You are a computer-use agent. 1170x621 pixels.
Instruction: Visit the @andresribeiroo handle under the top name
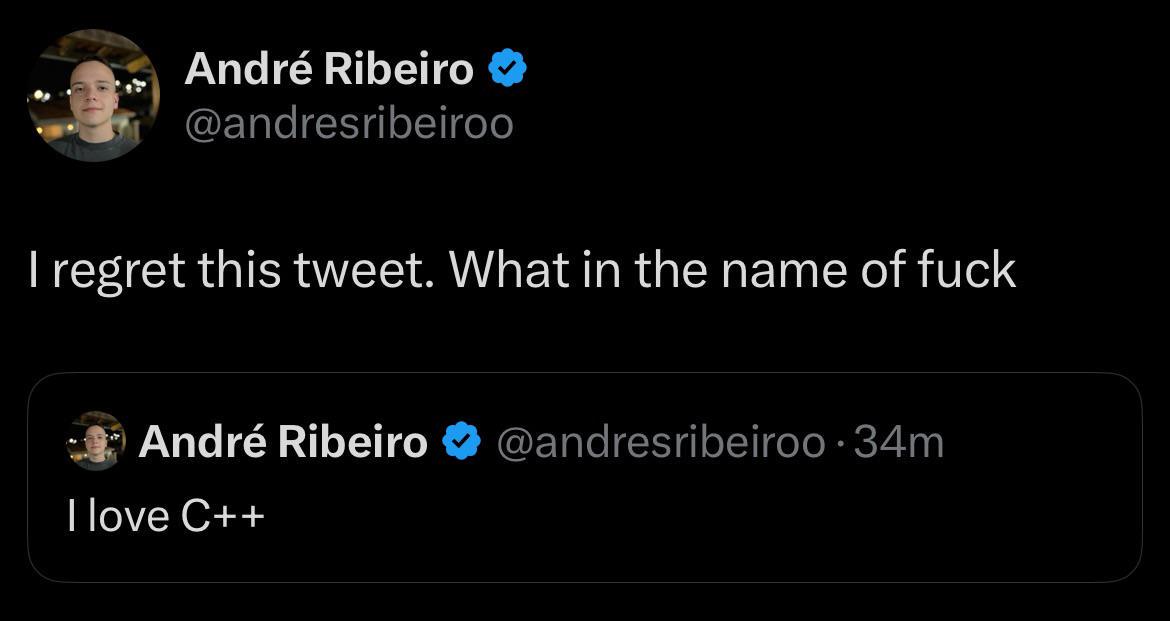[x=349, y=123]
